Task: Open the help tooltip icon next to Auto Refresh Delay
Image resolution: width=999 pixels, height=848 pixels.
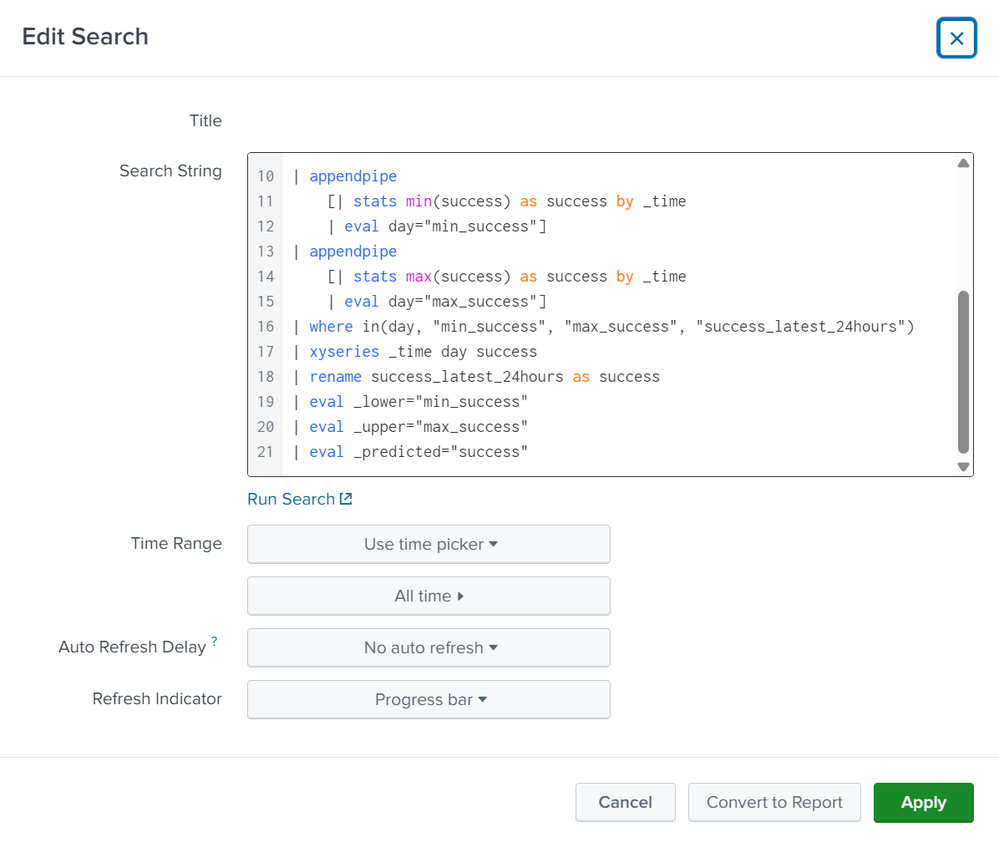Action: [x=213, y=640]
